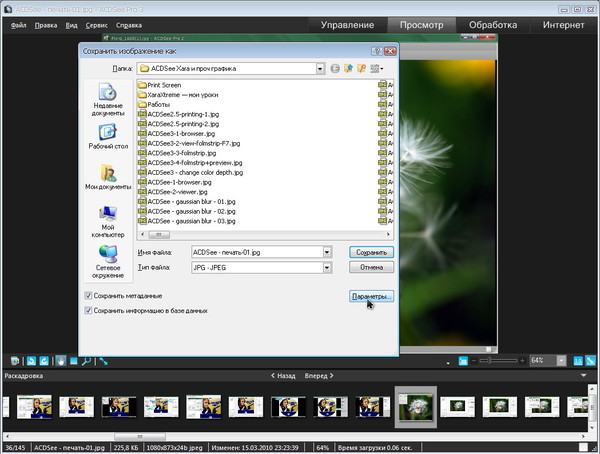The width and height of the screenshot is (600, 454).
Task: Go back to previous folder in dialog
Action: tap(335, 69)
